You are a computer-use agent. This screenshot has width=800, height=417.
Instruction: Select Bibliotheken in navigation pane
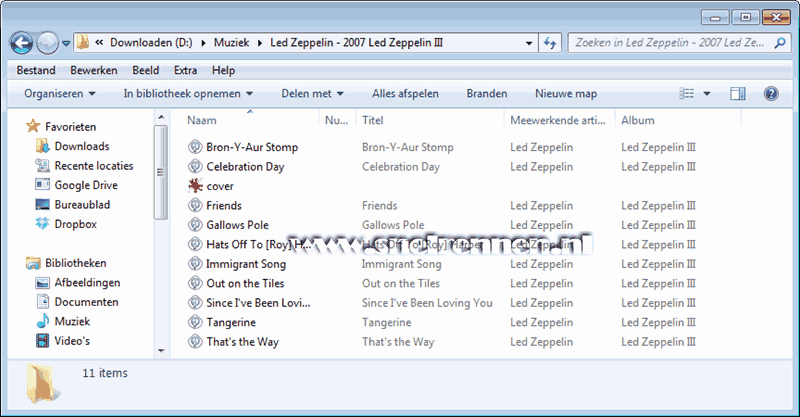(76, 263)
